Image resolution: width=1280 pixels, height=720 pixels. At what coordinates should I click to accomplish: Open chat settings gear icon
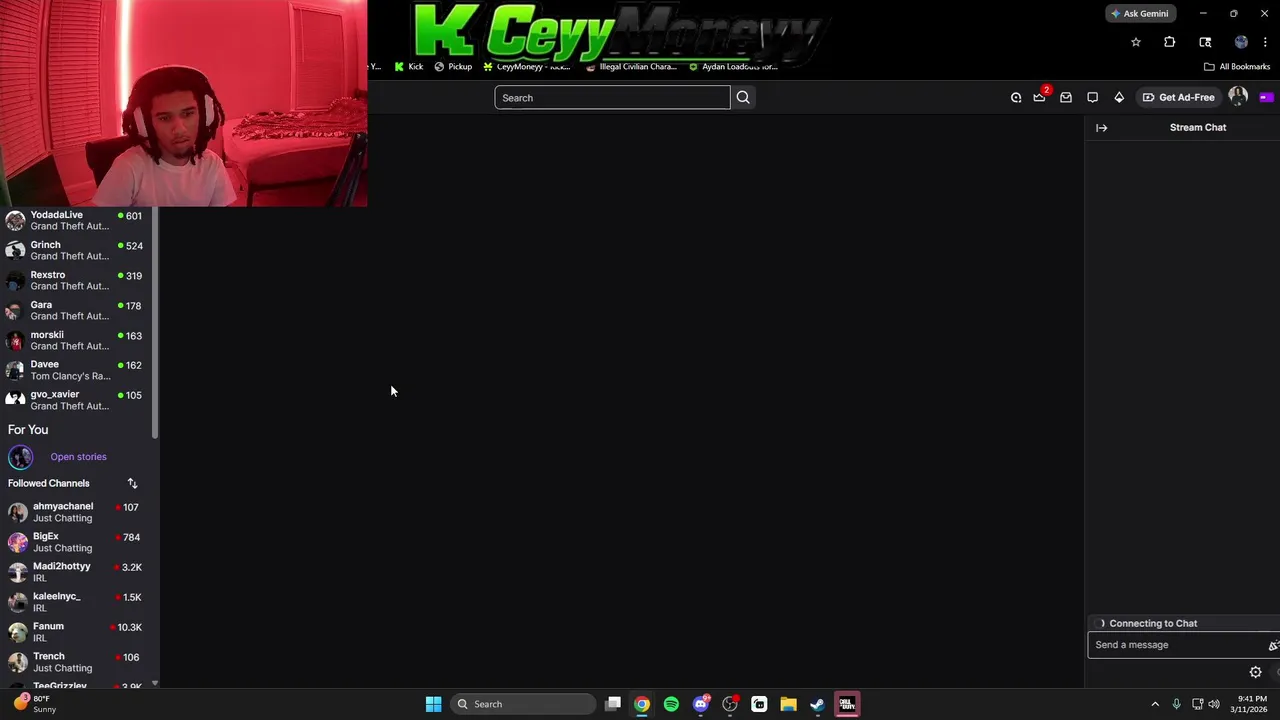tap(1256, 672)
